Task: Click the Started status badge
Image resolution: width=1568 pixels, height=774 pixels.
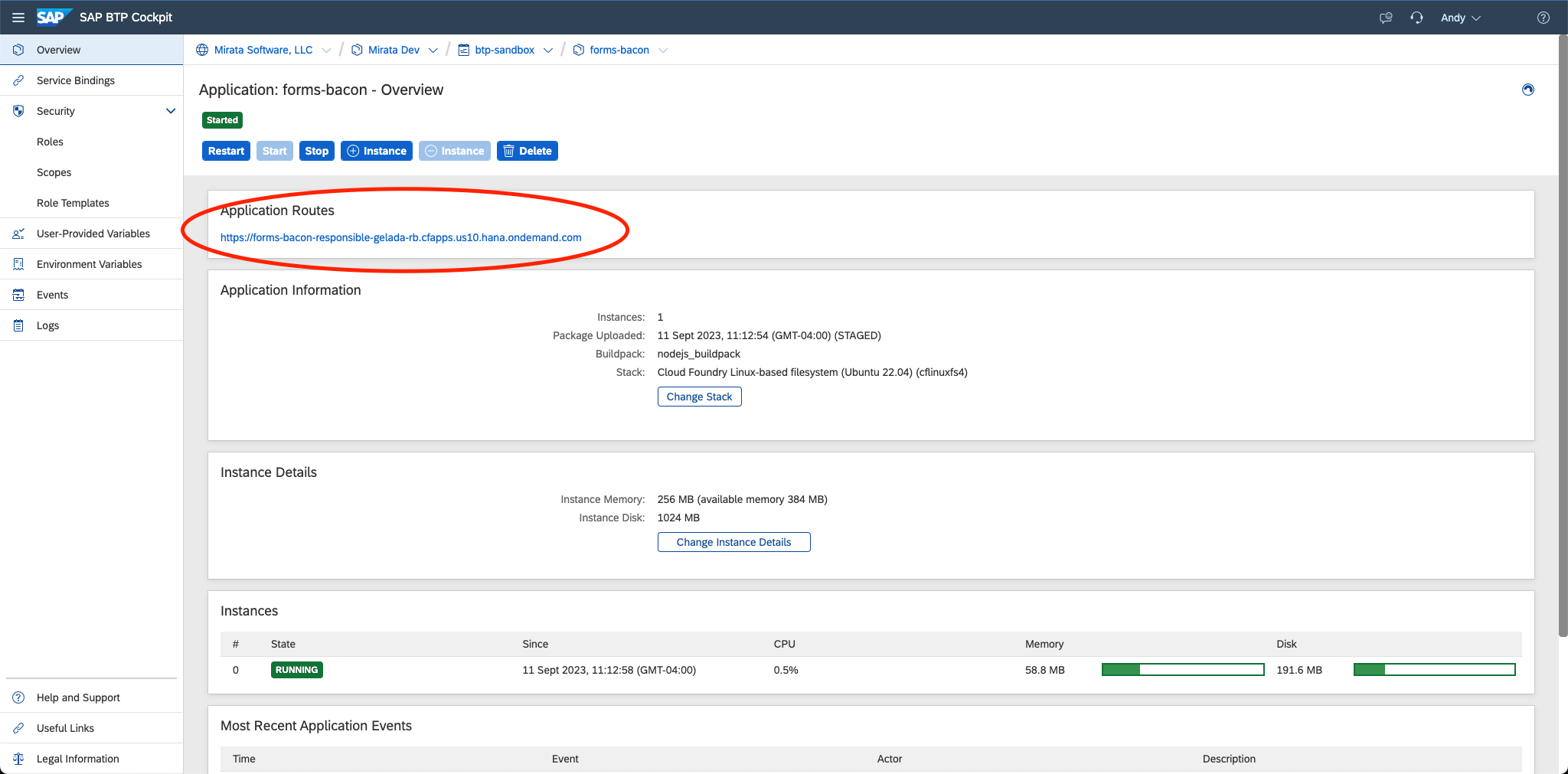Action: 223,120
